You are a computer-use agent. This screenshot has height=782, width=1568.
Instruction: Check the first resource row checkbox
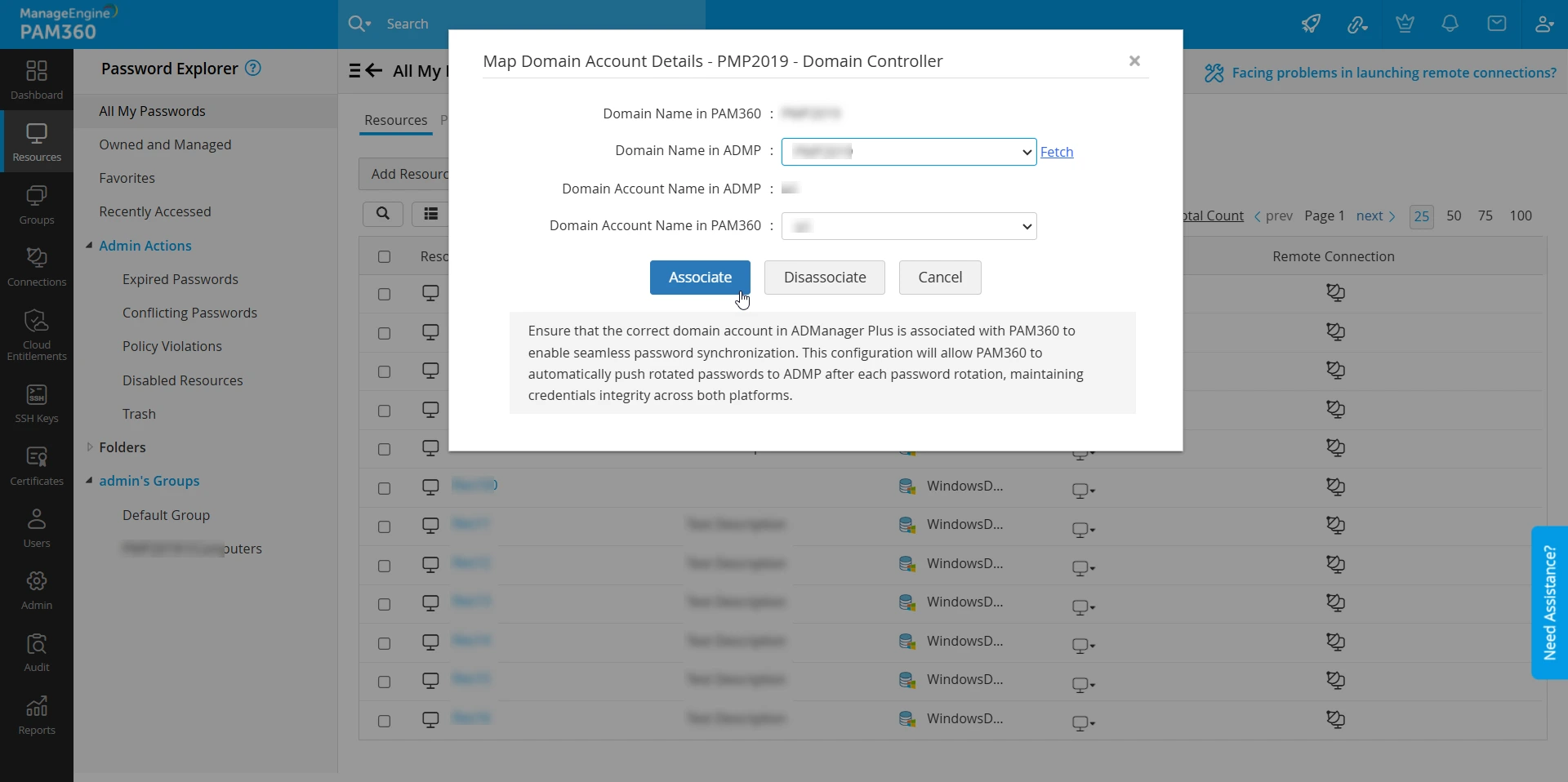point(385,294)
